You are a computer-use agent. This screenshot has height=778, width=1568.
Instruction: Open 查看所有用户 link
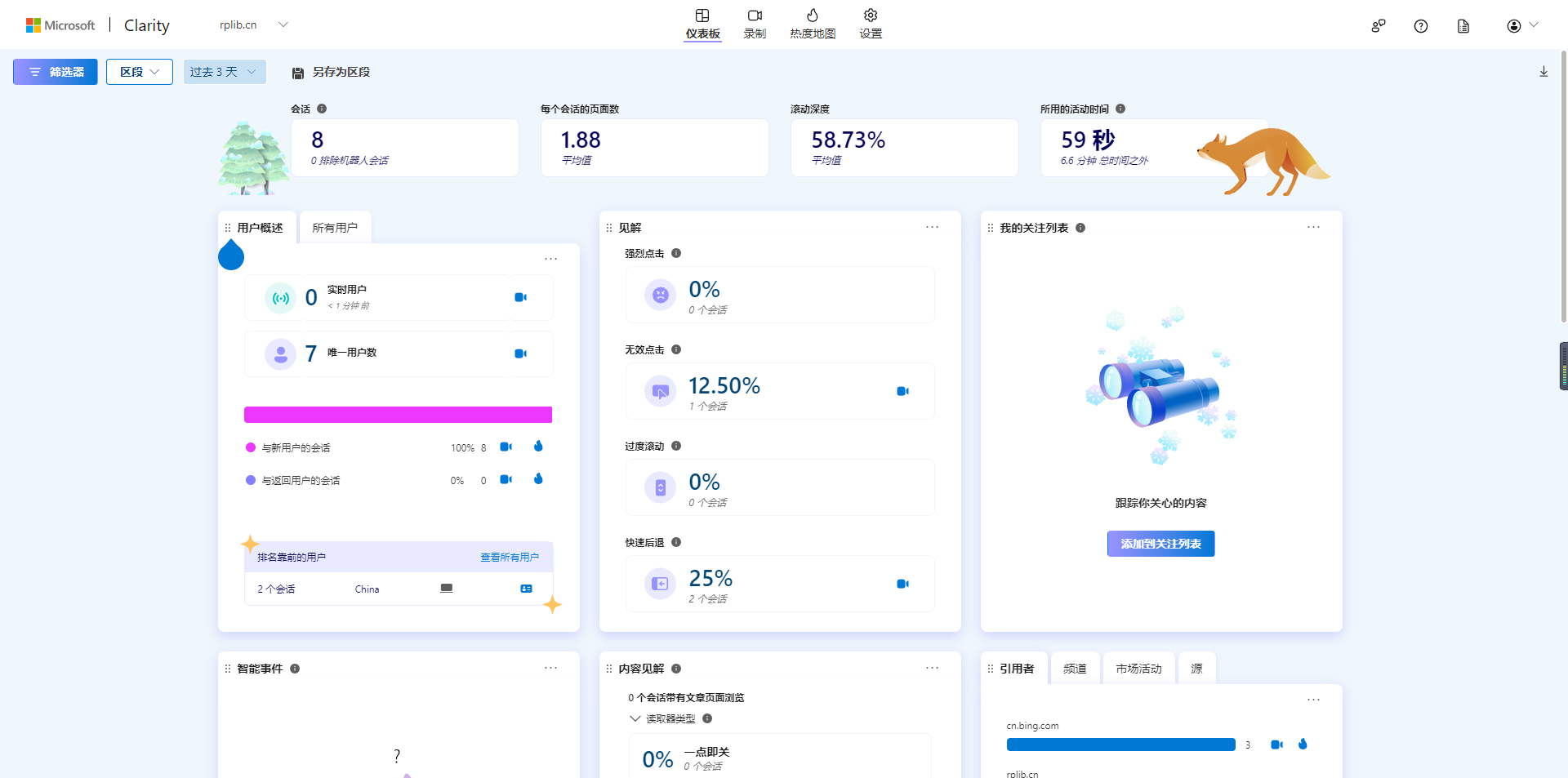(509, 558)
